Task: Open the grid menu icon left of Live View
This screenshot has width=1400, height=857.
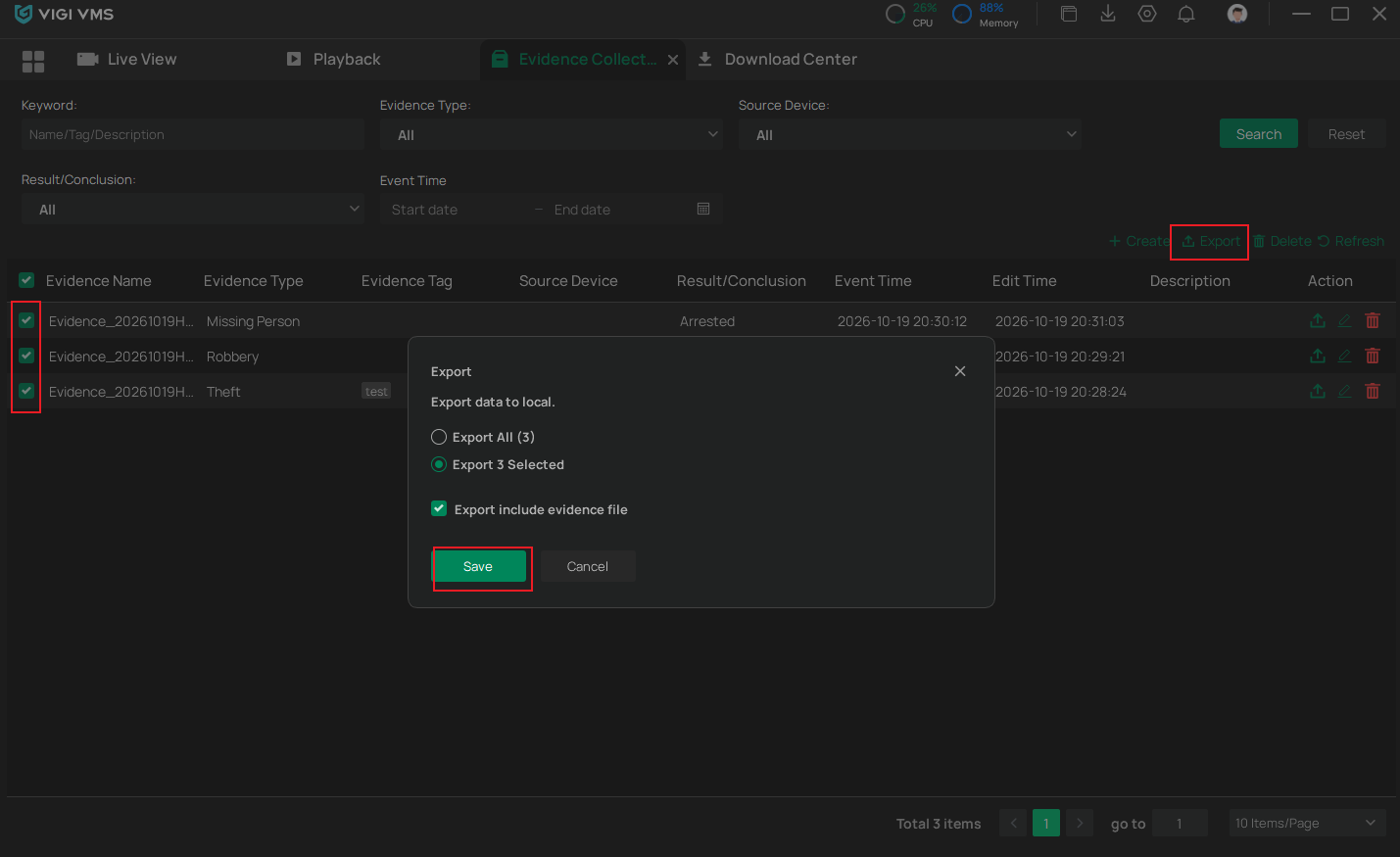Action: (x=33, y=62)
